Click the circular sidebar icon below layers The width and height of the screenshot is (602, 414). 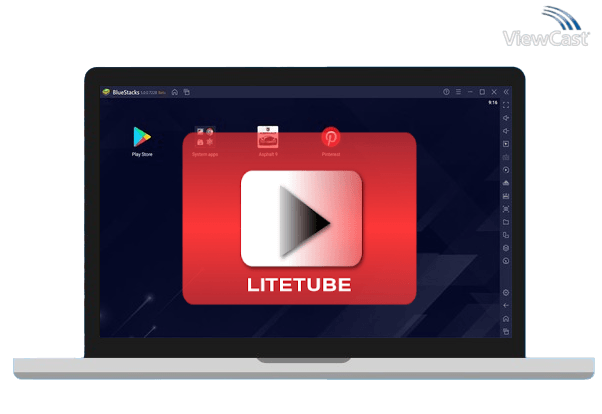(506, 261)
